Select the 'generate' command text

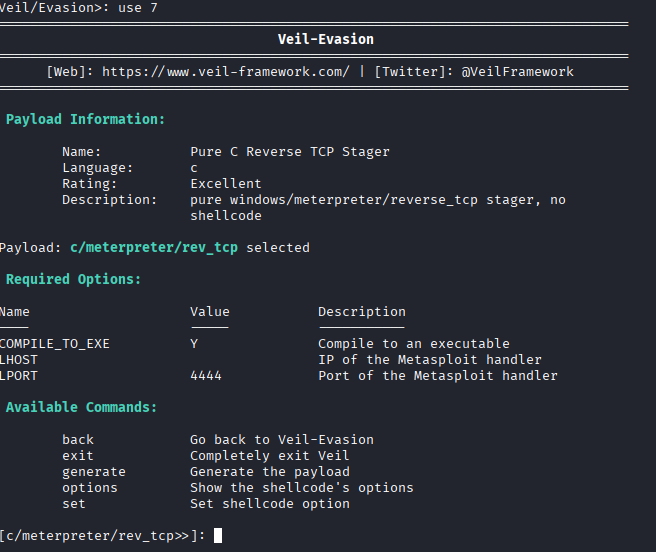click(94, 472)
